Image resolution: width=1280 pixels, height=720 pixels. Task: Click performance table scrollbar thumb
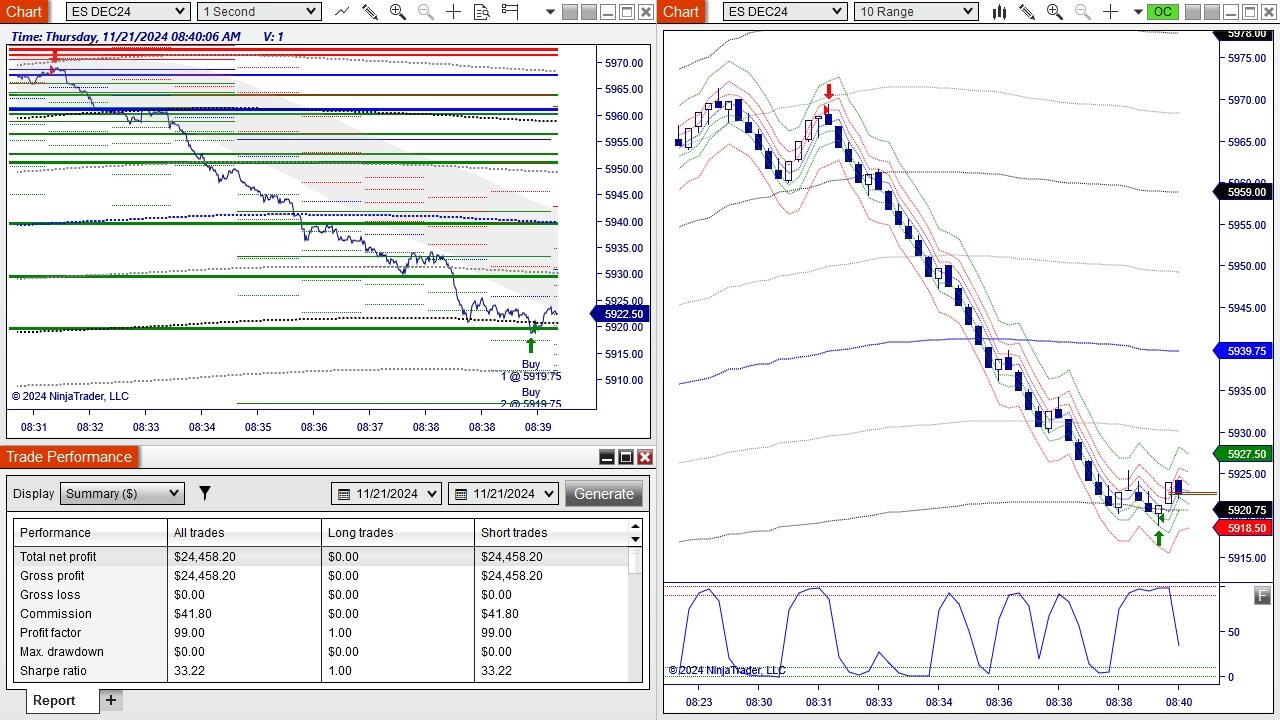(634, 560)
